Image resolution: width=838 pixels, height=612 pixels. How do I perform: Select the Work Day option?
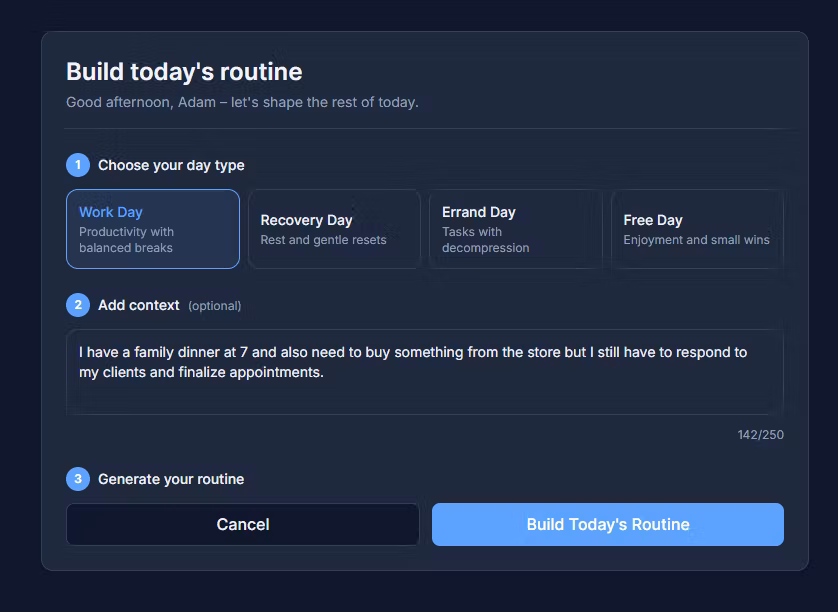153,229
